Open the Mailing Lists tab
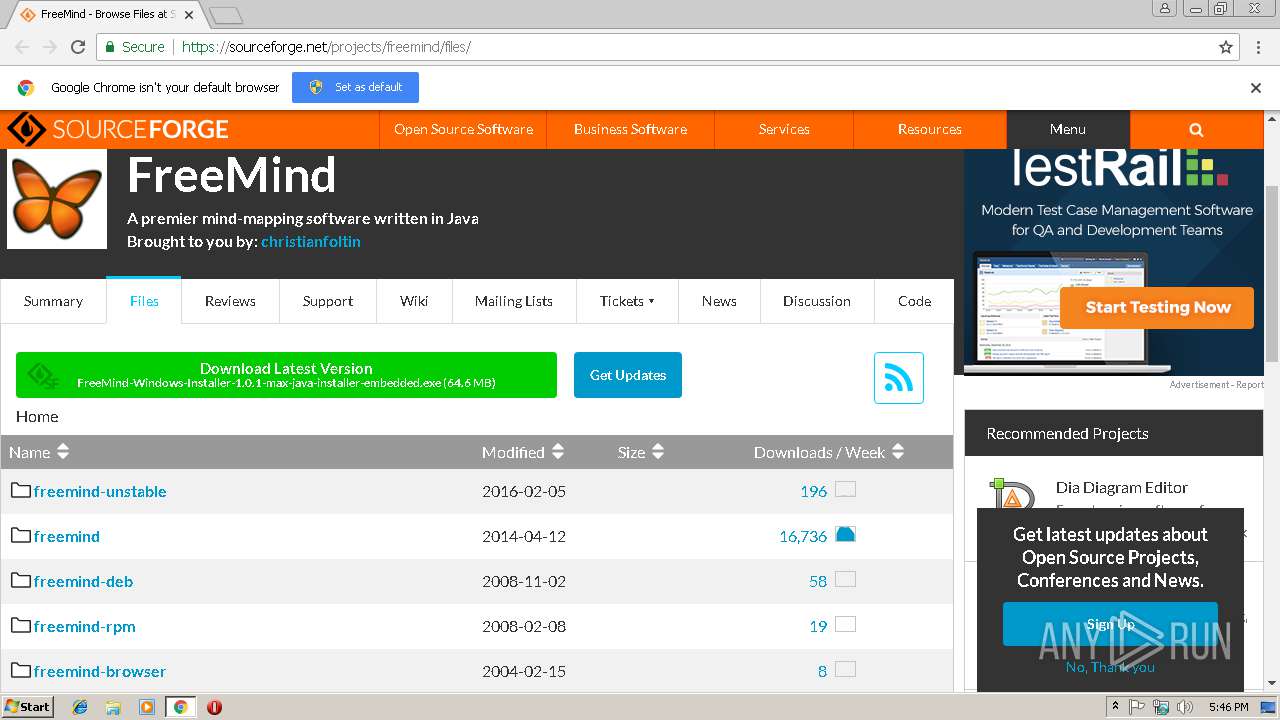 tap(514, 301)
